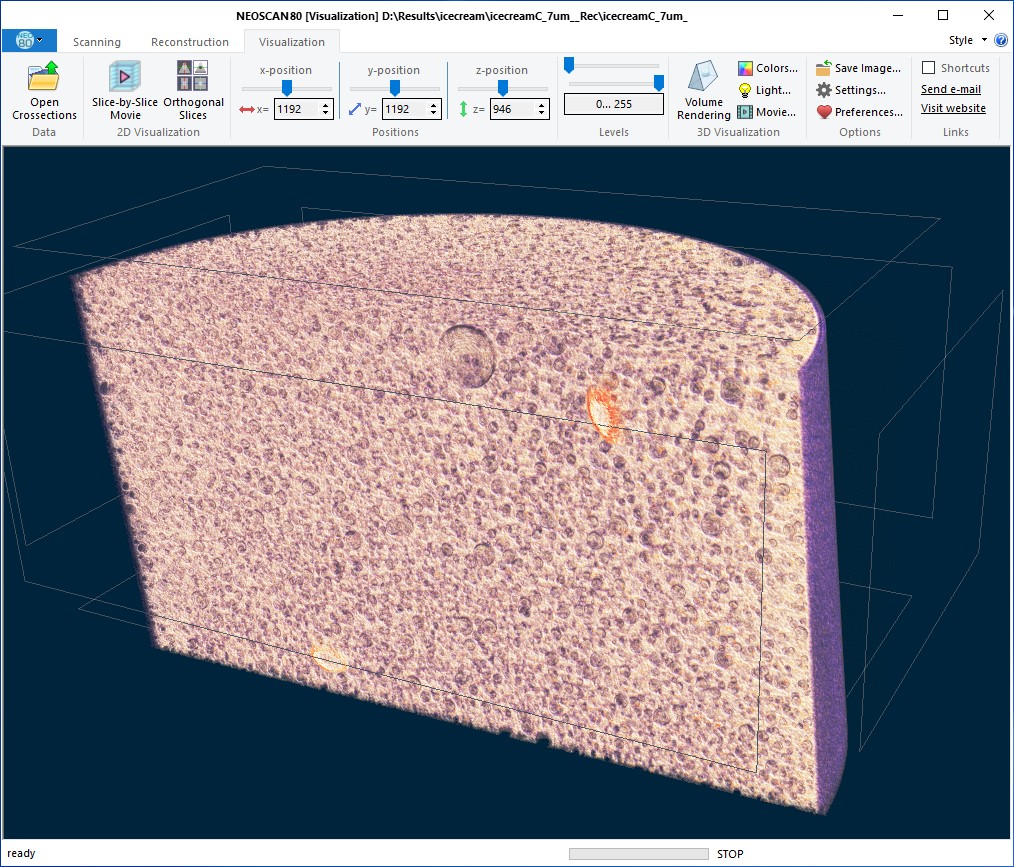This screenshot has height=867, width=1014.
Task: Click the y-position value input field
Action: click(403, 110)
